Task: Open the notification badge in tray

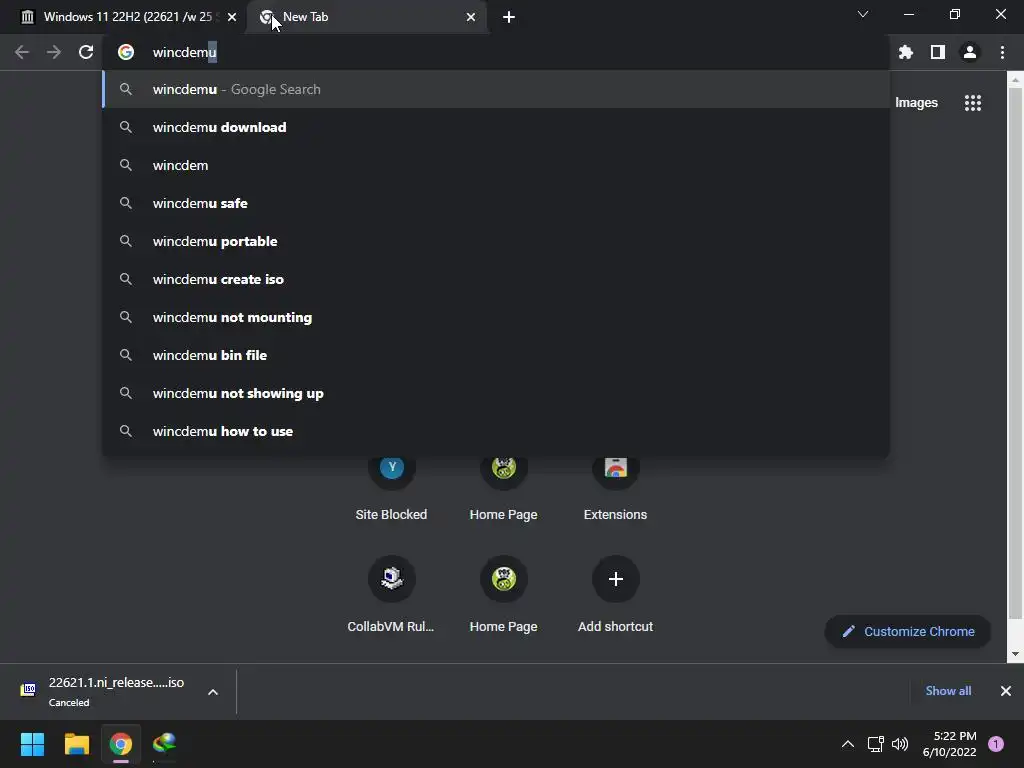Action: [996, 744]
